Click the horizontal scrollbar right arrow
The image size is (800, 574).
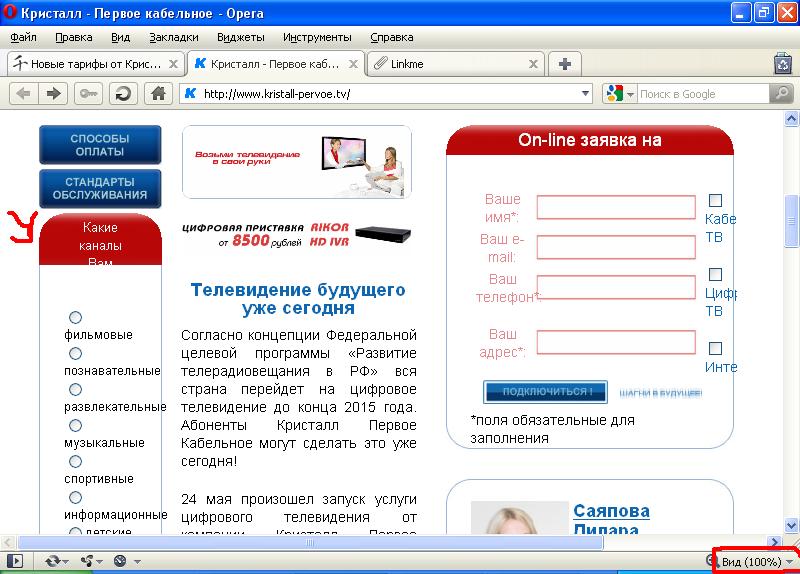775,542
